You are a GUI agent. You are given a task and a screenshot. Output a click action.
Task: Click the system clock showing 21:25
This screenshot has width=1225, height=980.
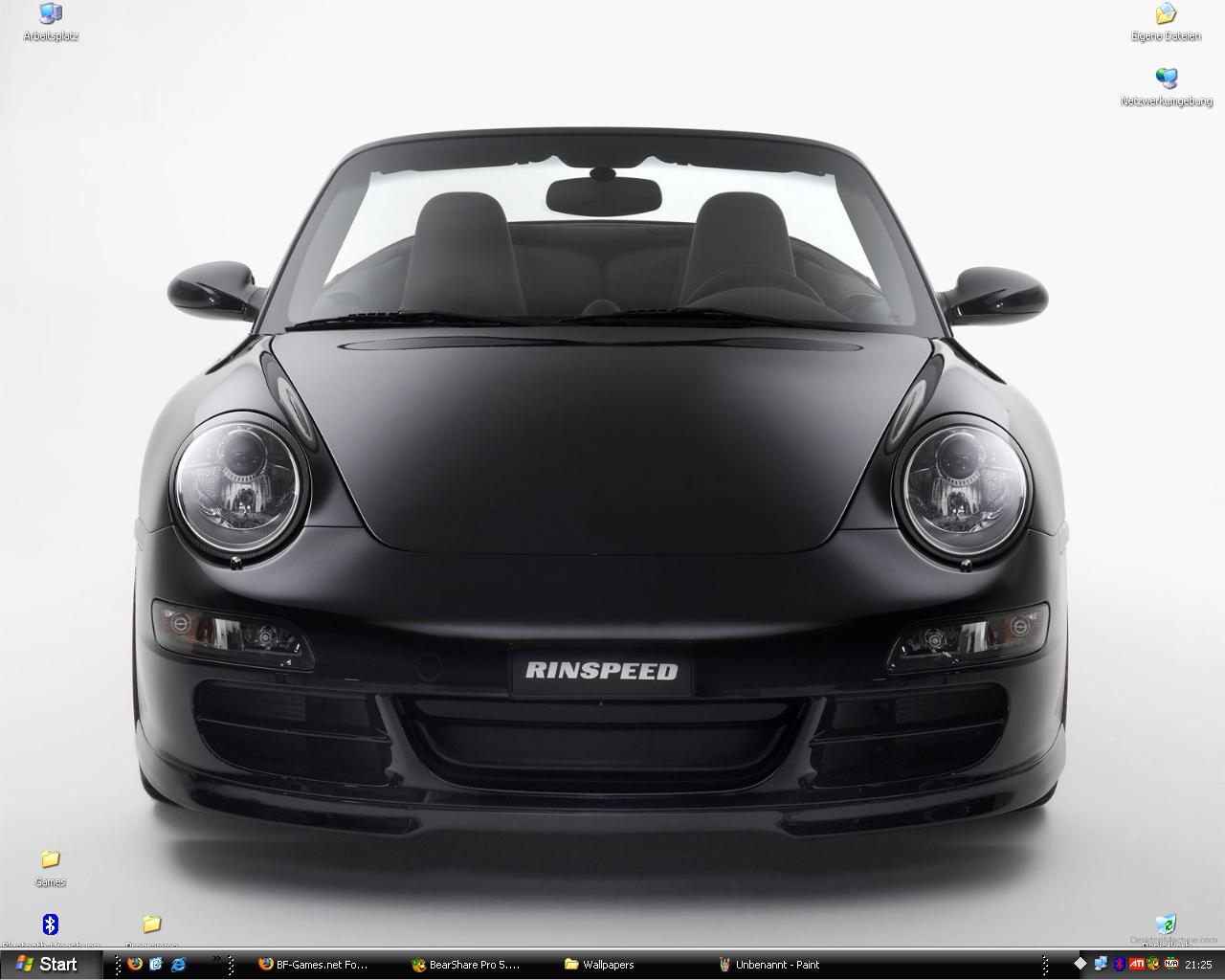point(1198,965)
